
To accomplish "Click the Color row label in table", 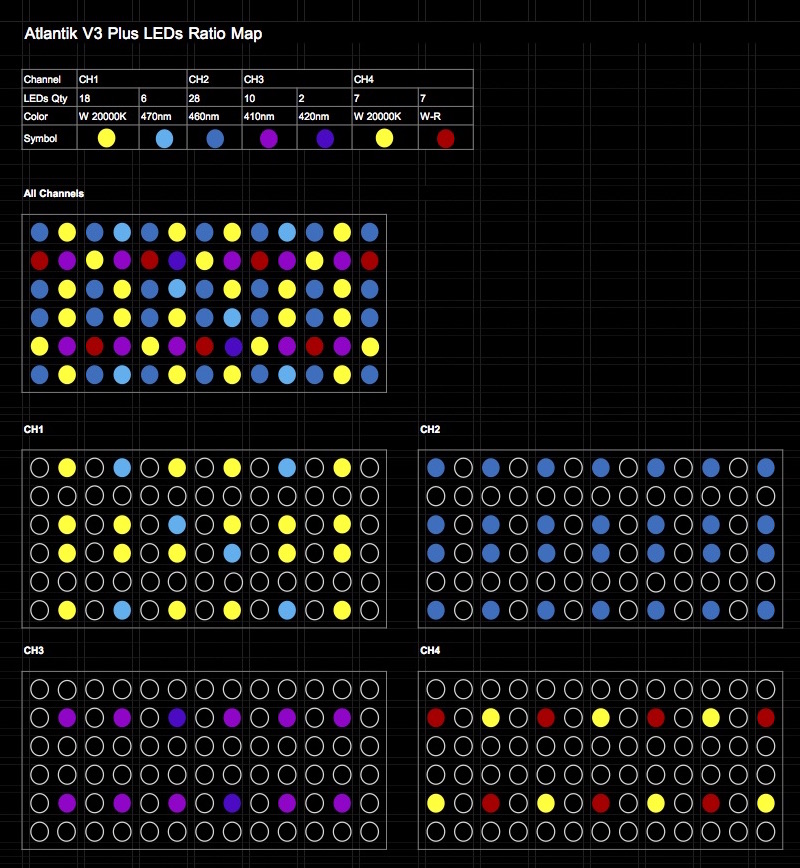I will (x=35, y=116).
